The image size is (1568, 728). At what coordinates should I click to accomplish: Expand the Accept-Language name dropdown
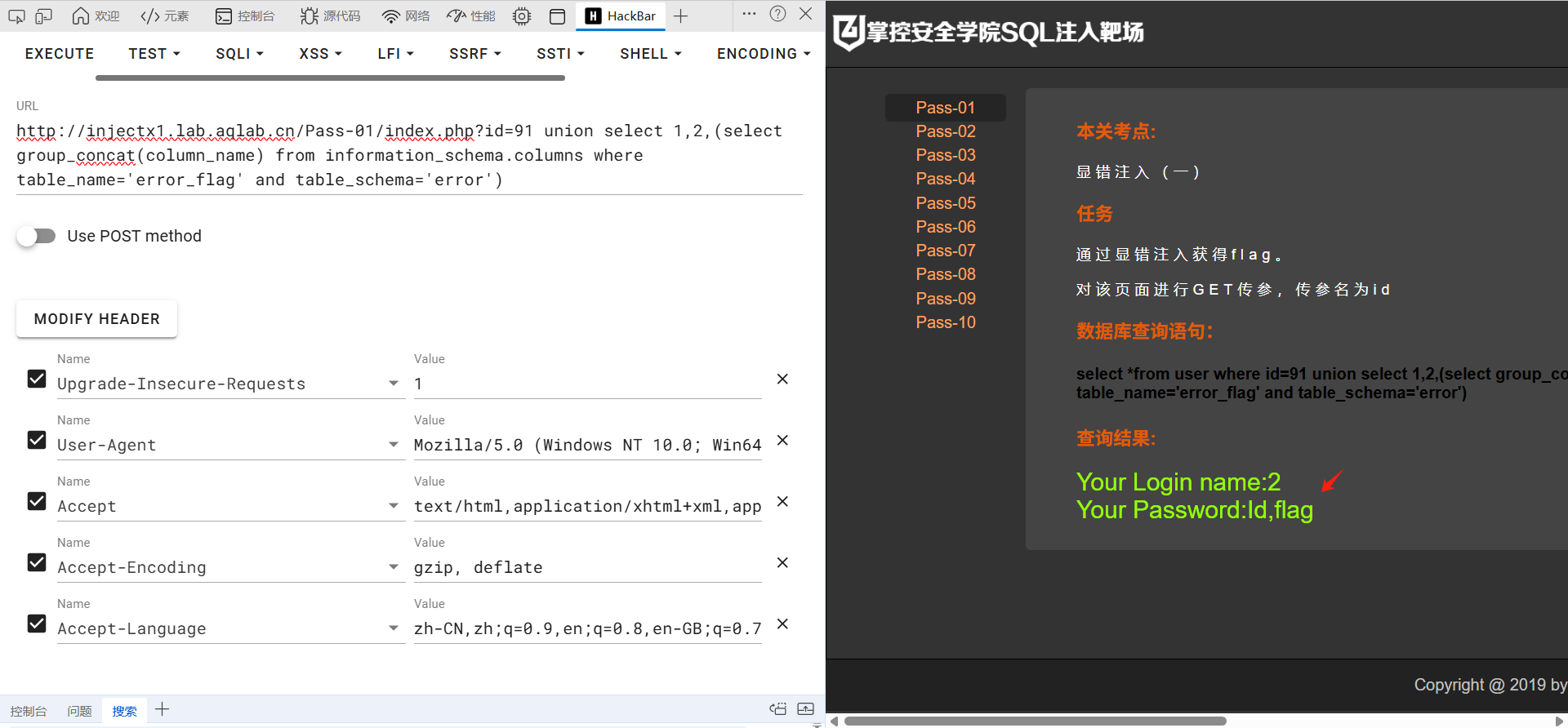[x=394, y=628]
